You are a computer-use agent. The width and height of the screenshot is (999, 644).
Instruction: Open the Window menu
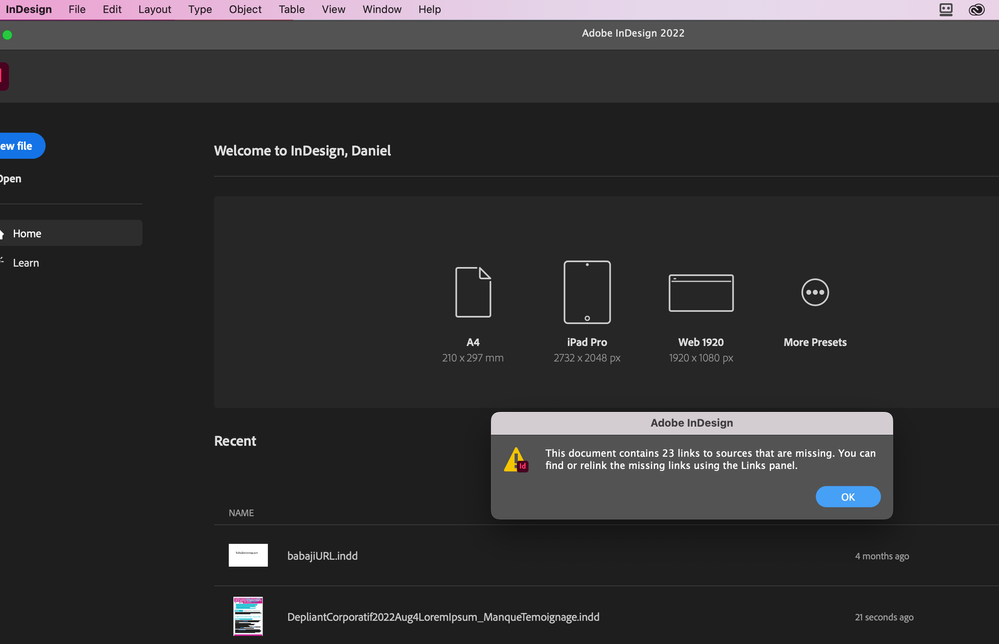click(x=381, y=9)
